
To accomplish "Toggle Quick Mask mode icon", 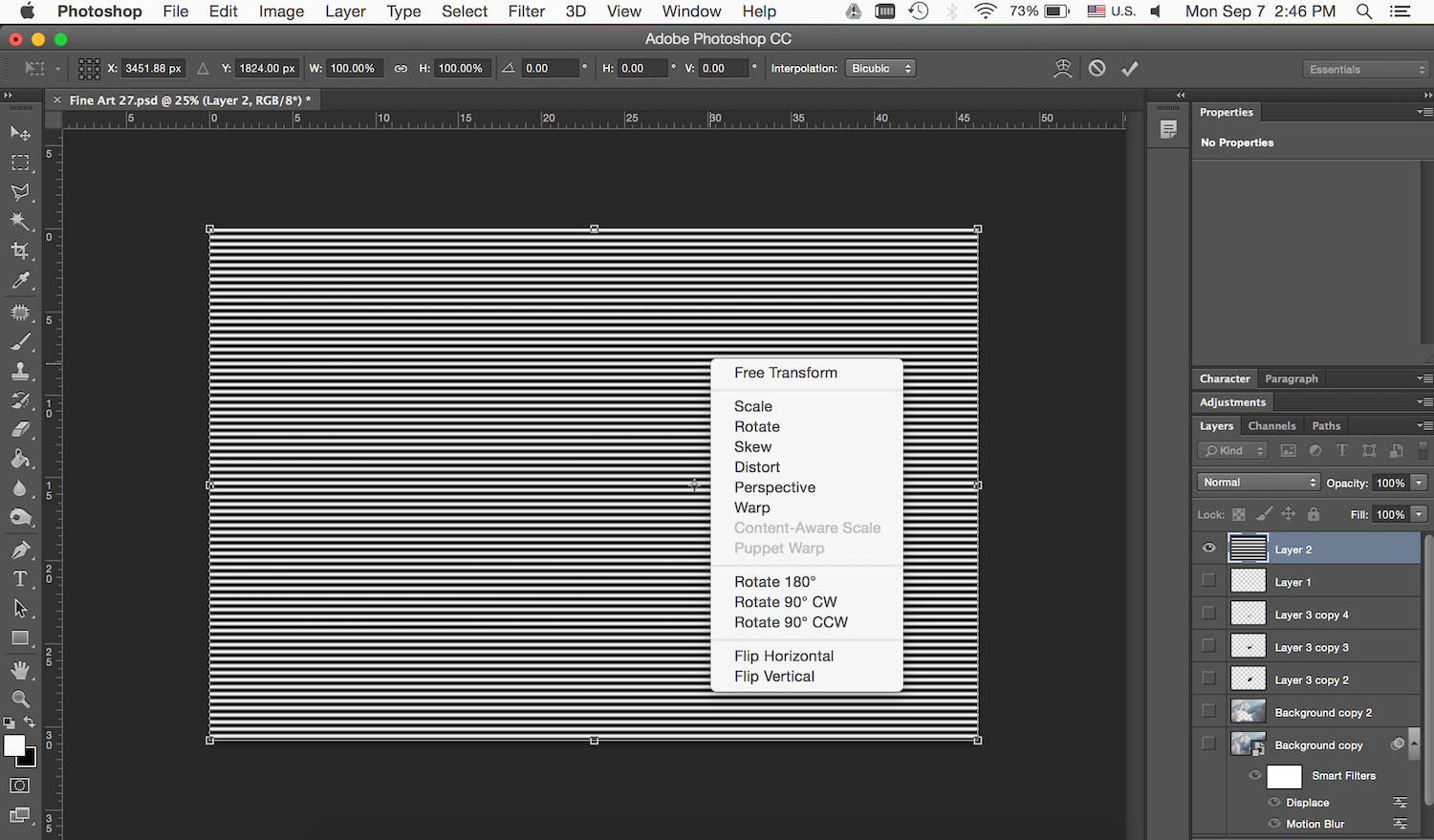I will [x=20, y=786].
